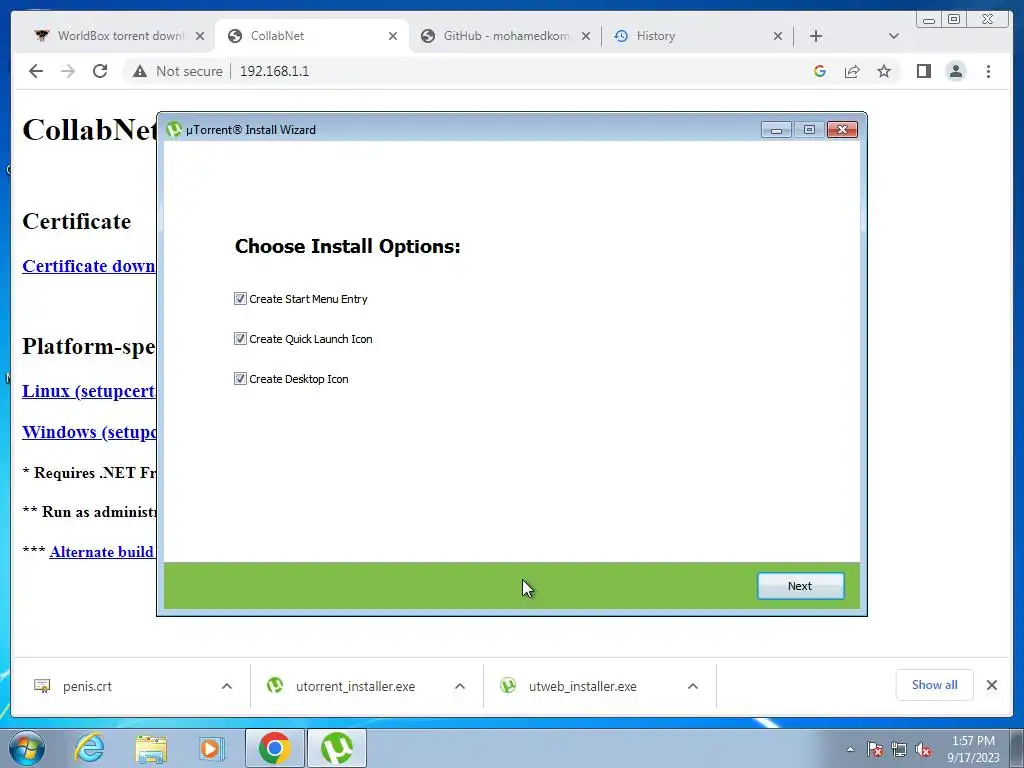Minimize the uTorrent Install Wizard
Screen dimensions: 1024x768
tap(776, 130)
